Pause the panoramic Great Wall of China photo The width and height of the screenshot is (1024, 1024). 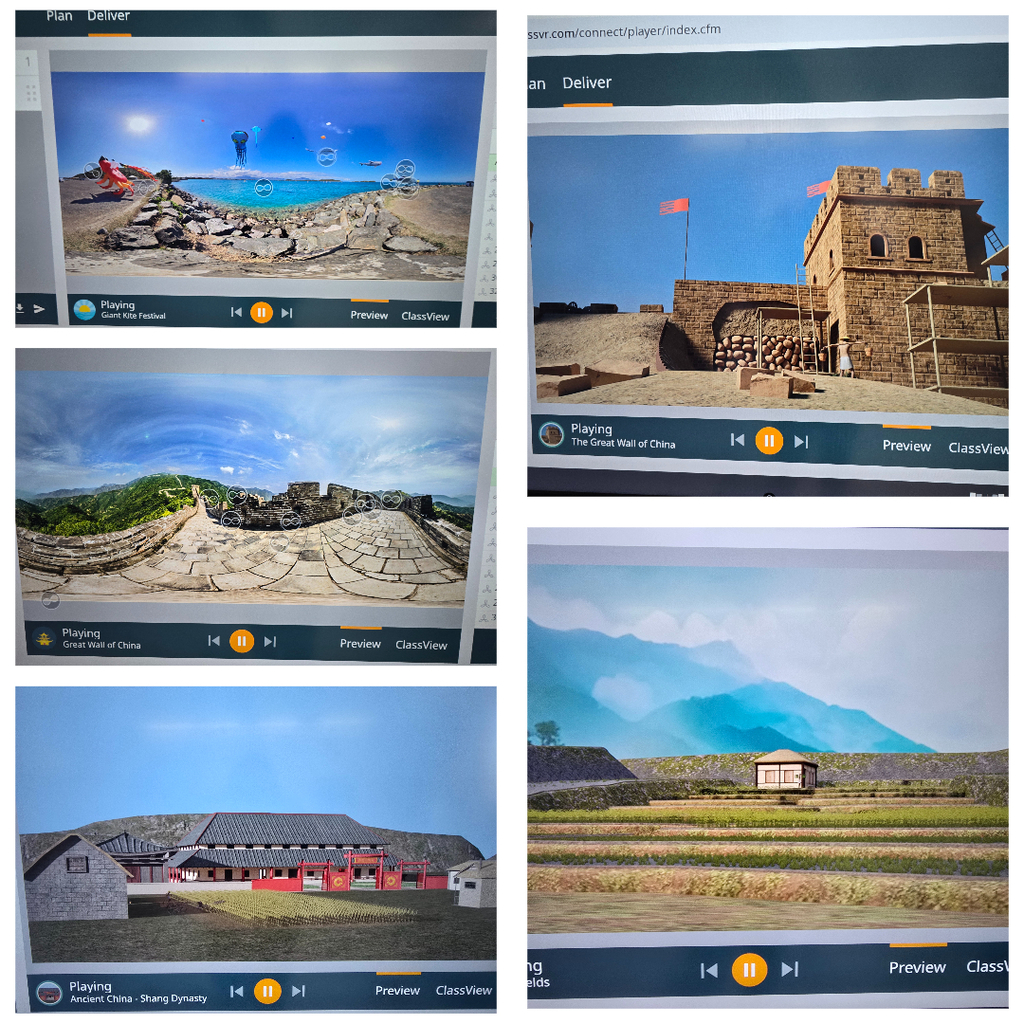(241, 641)
